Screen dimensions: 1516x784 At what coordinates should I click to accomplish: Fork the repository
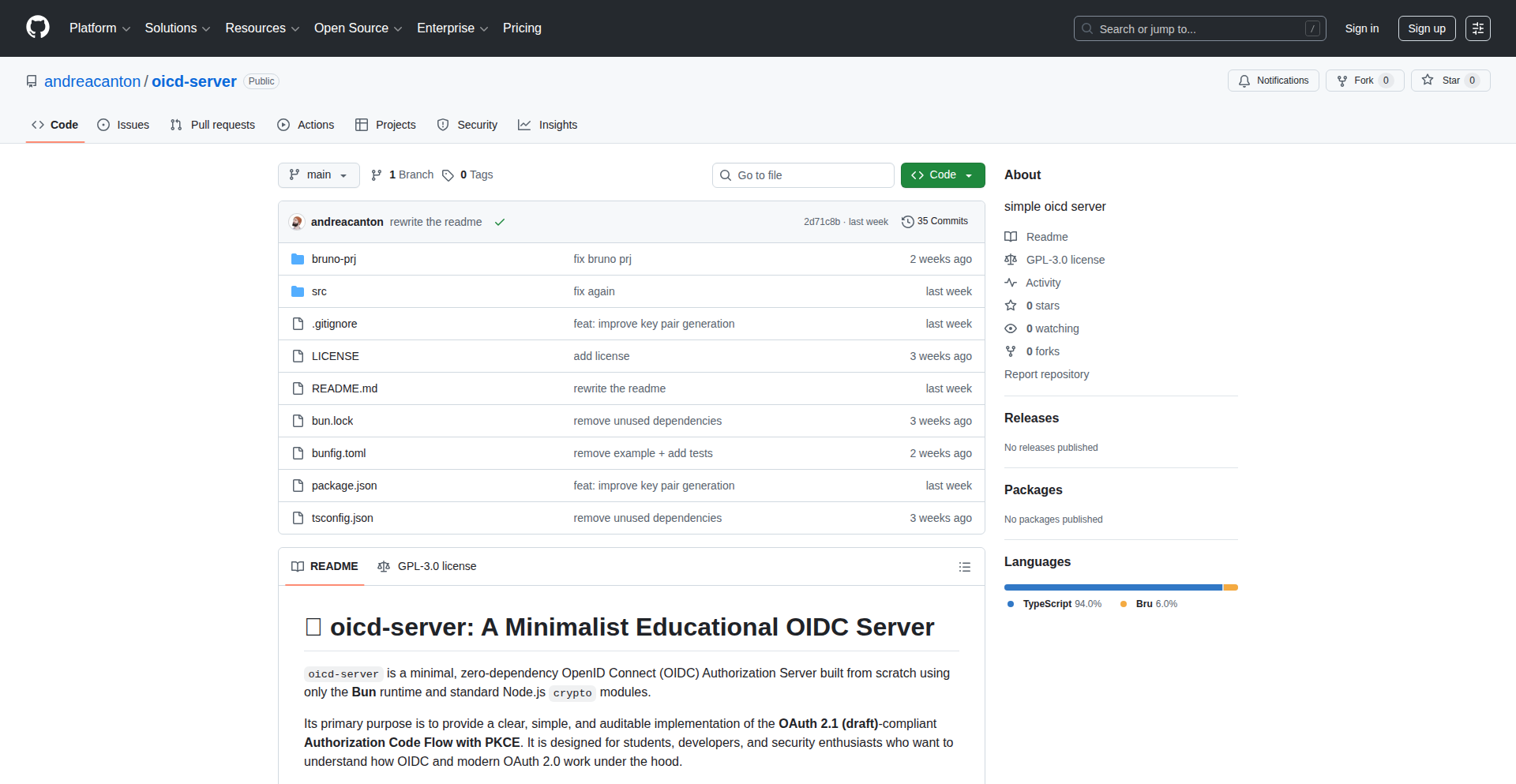[1363, 81]
